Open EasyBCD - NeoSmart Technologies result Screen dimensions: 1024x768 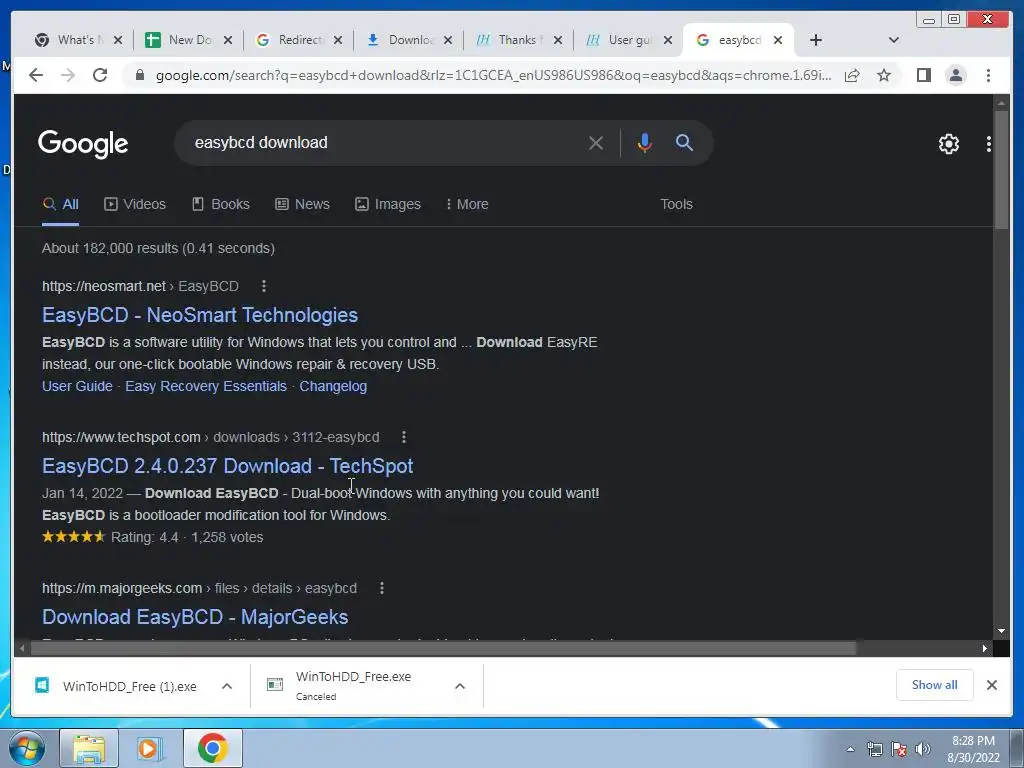click(x=200, y=315)
